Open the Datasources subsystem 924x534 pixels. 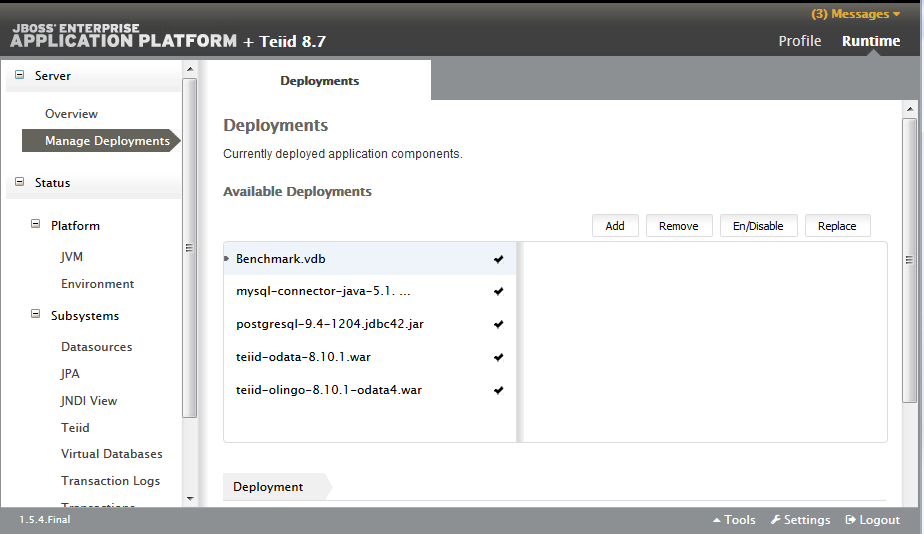pyautogui.click(x=97, y=347)
